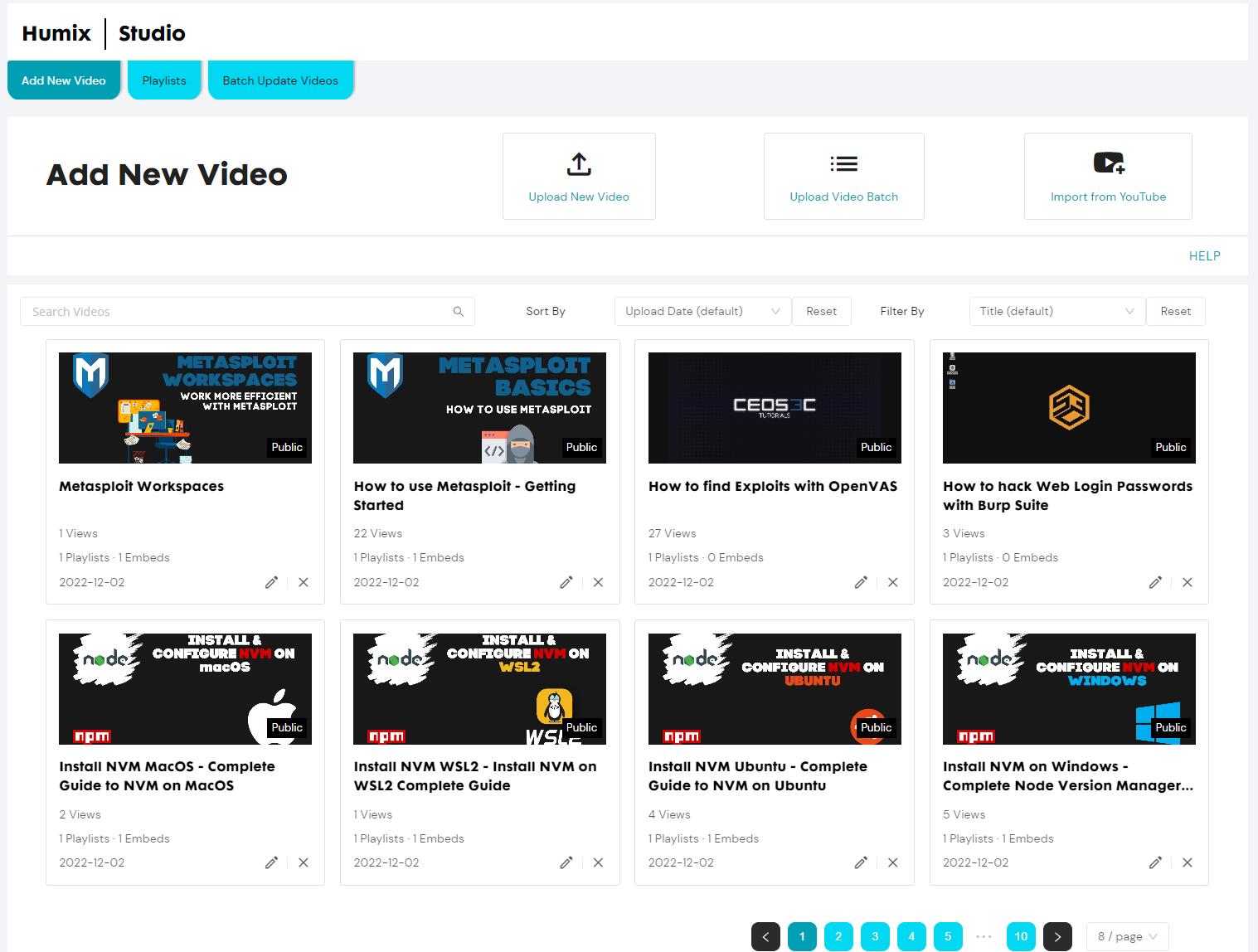Screen dimensions: 1258x952
Task: Delete Install NVM Ubuntu video
Action: click(x=893, y=862)
